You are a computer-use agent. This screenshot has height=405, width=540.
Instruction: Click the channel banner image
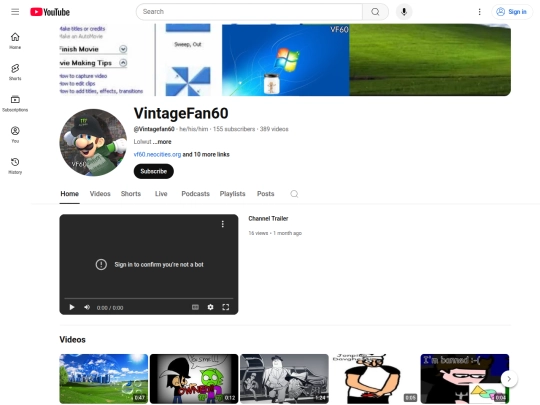285,60
